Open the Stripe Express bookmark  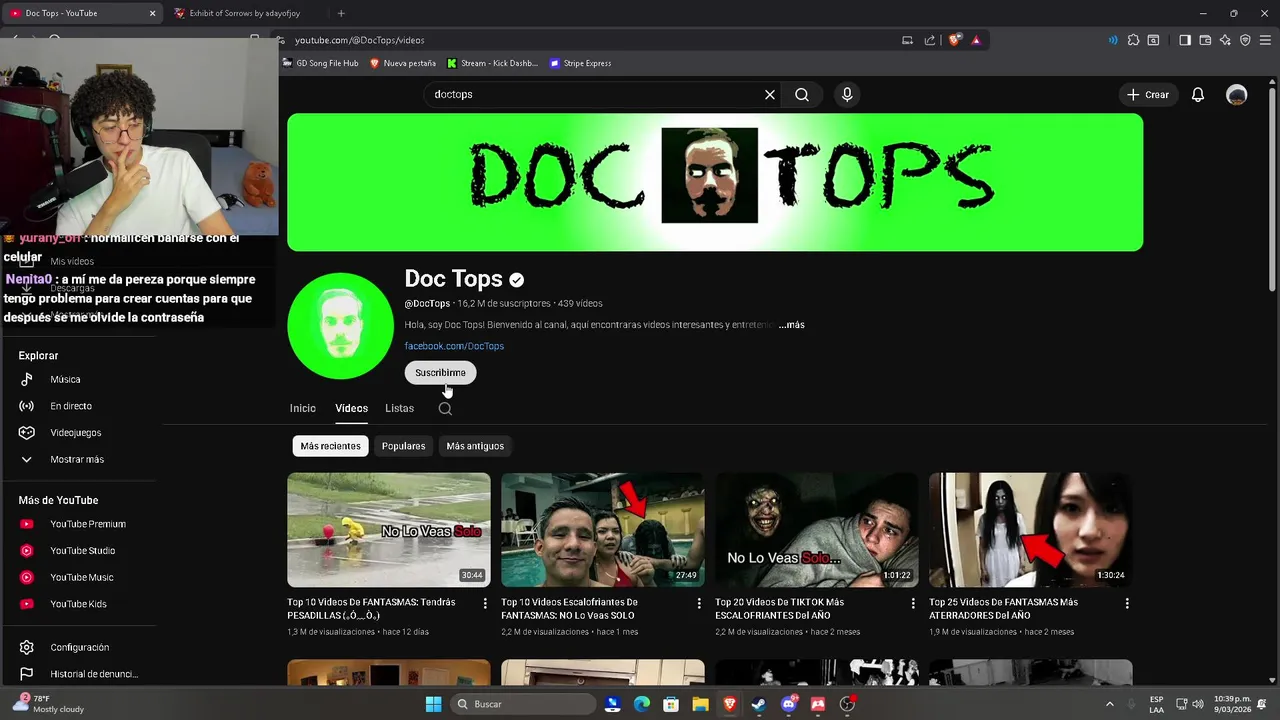point(580,63)
